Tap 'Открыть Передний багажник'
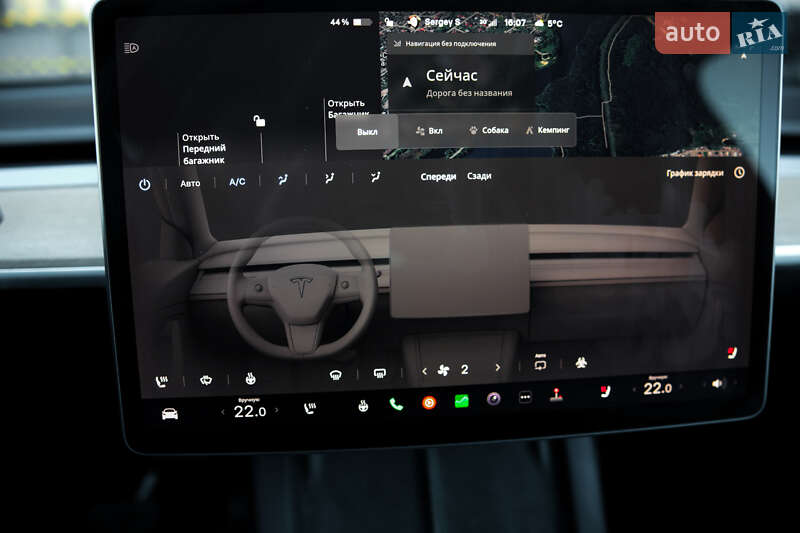This screenshot has width=800, height=533. [x=204, y=148]
